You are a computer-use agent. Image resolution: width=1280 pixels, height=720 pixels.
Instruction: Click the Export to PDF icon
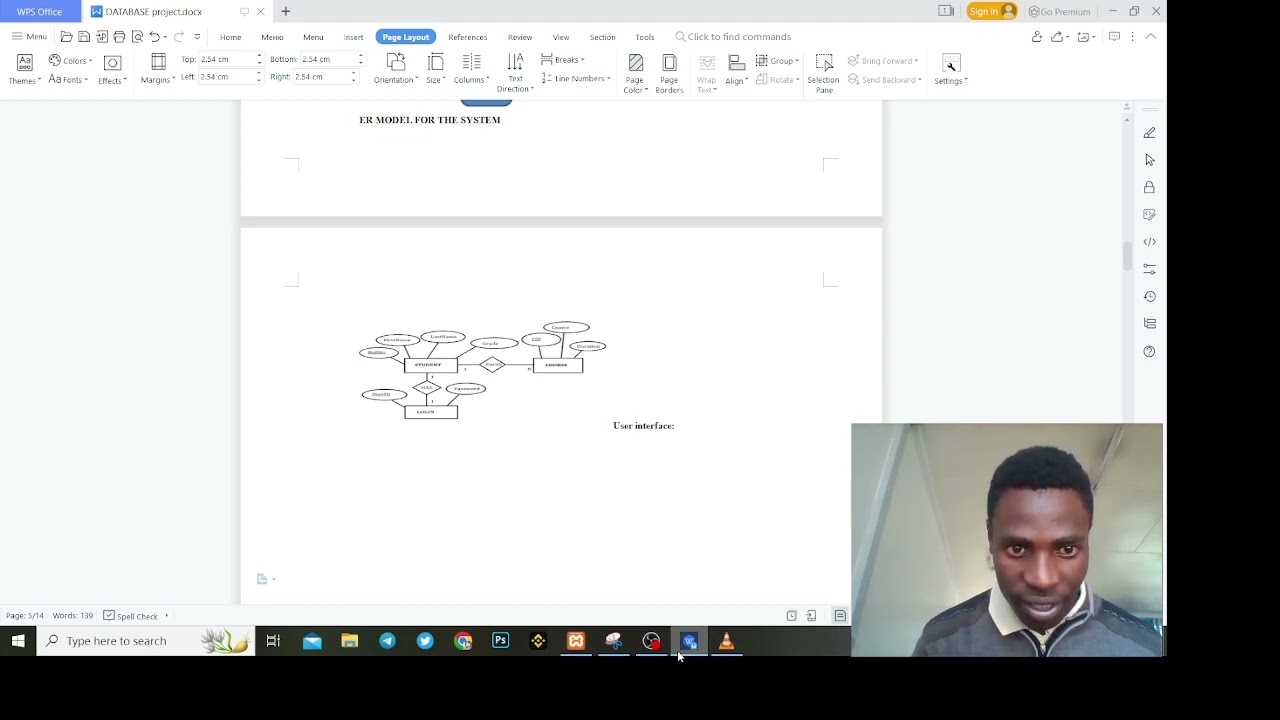click(102, 37)
